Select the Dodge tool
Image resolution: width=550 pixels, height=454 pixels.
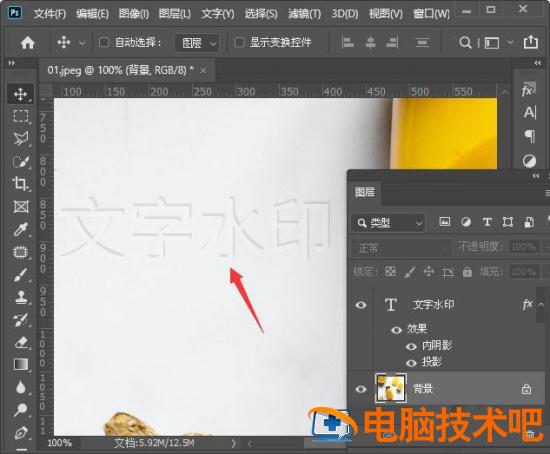click(21, 409)
